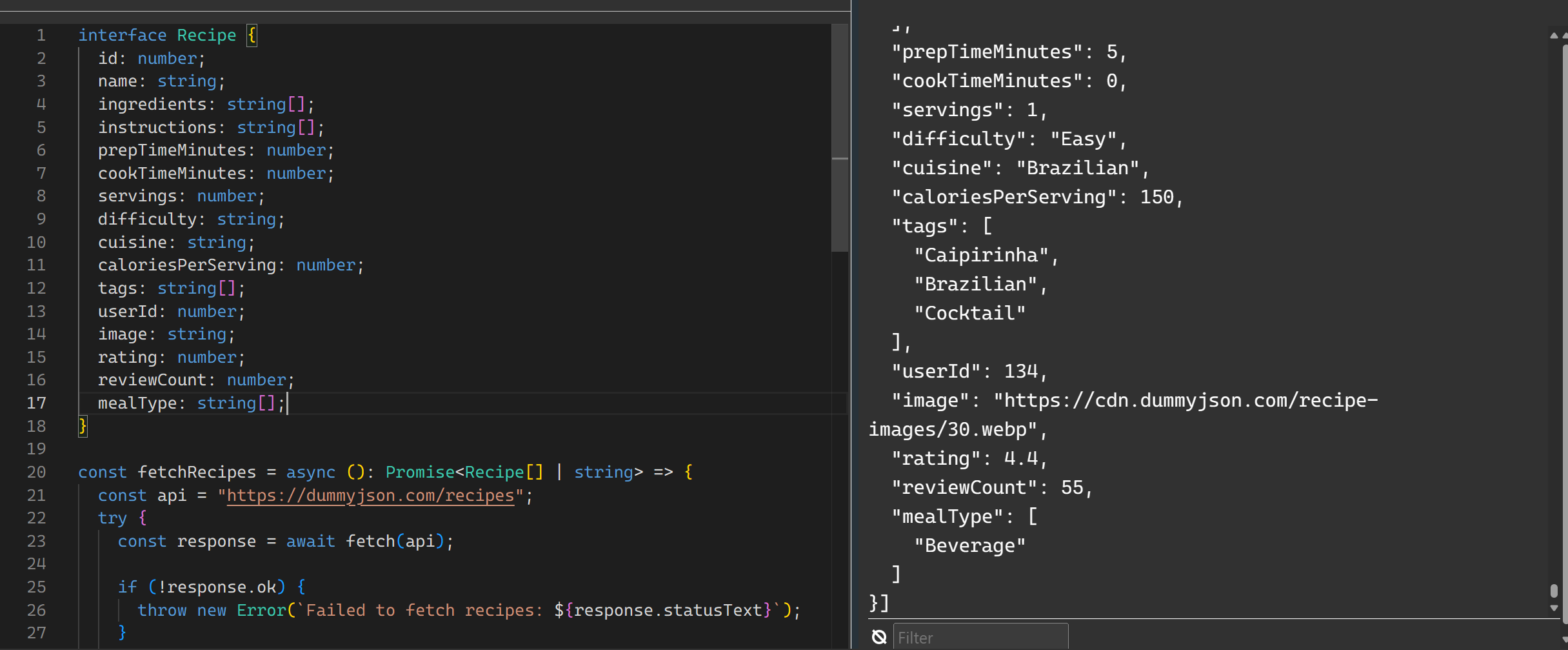The height and width of the screenshot is (650, 1568).
Task: Click the closing brace on line 18
Action: (83, 427)
